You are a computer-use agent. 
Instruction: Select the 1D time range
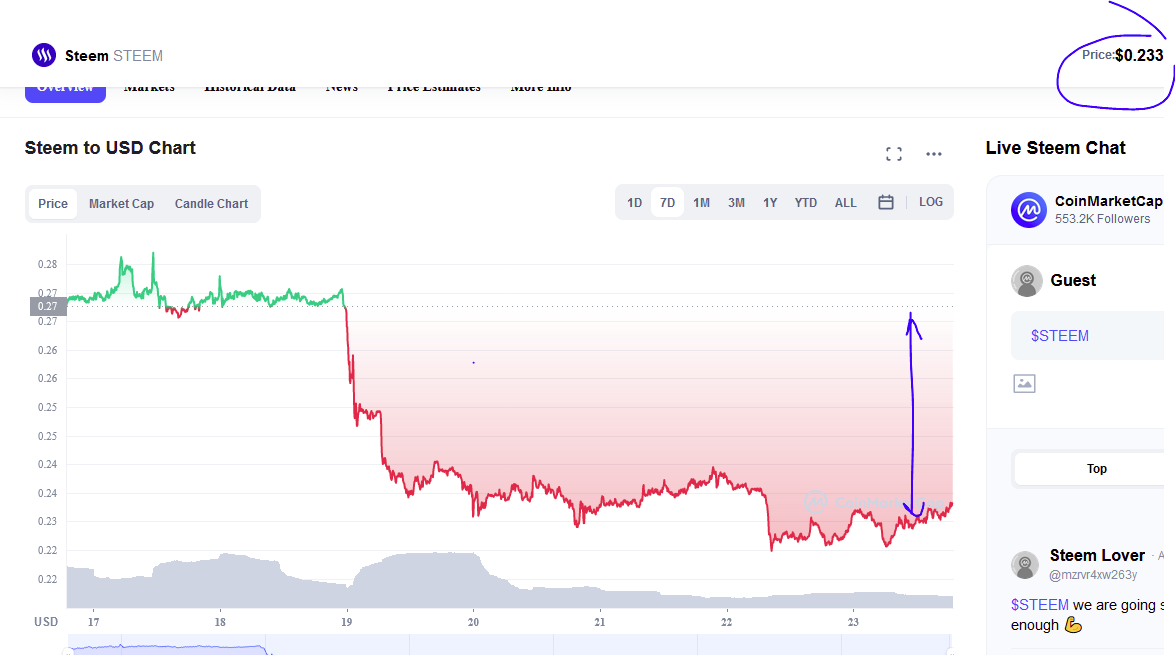634,203
